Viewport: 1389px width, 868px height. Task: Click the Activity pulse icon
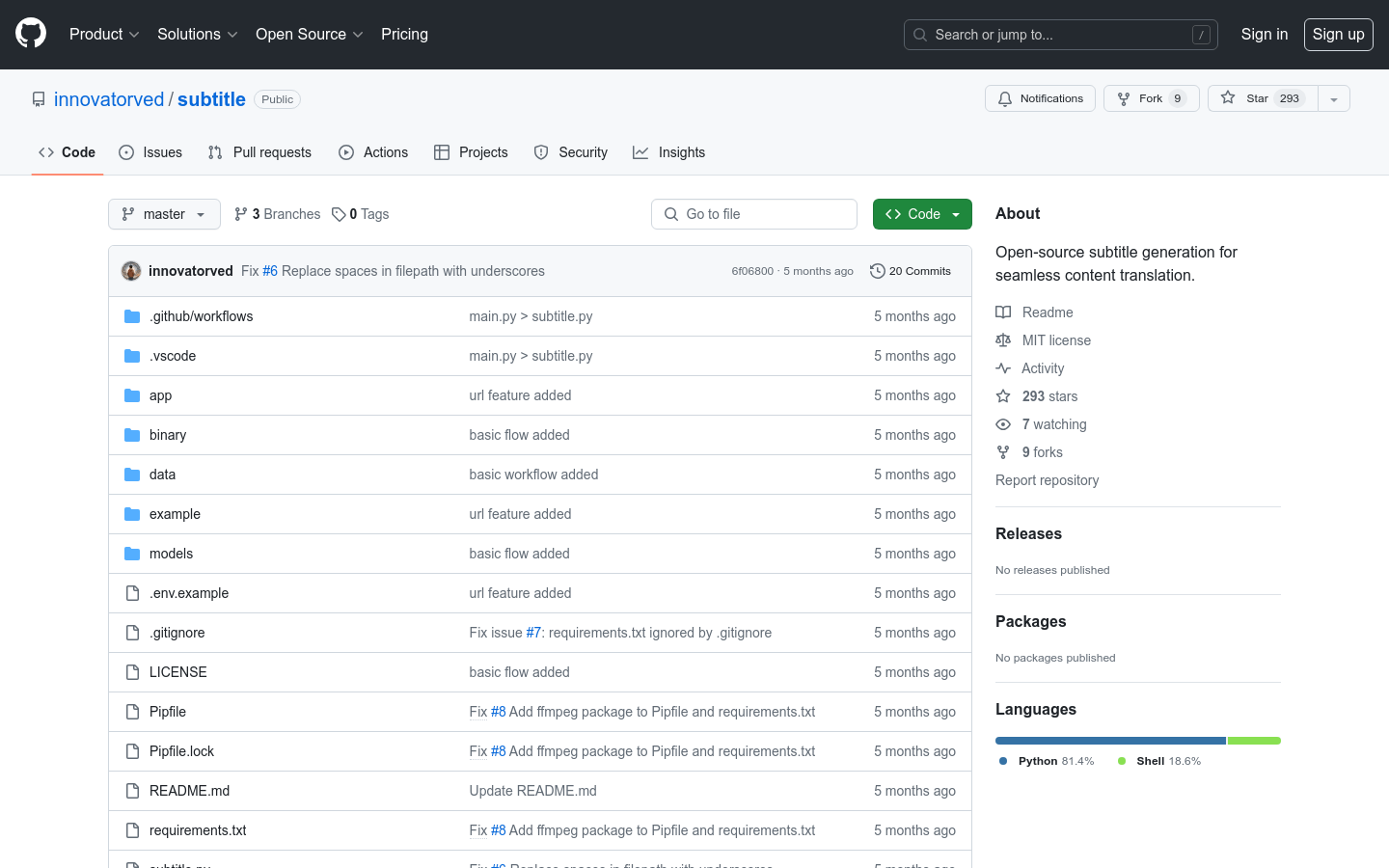(x=1003, y=368)
